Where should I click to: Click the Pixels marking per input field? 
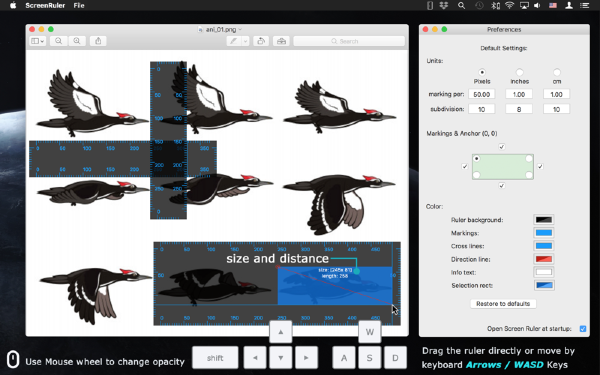coord(481,94)
